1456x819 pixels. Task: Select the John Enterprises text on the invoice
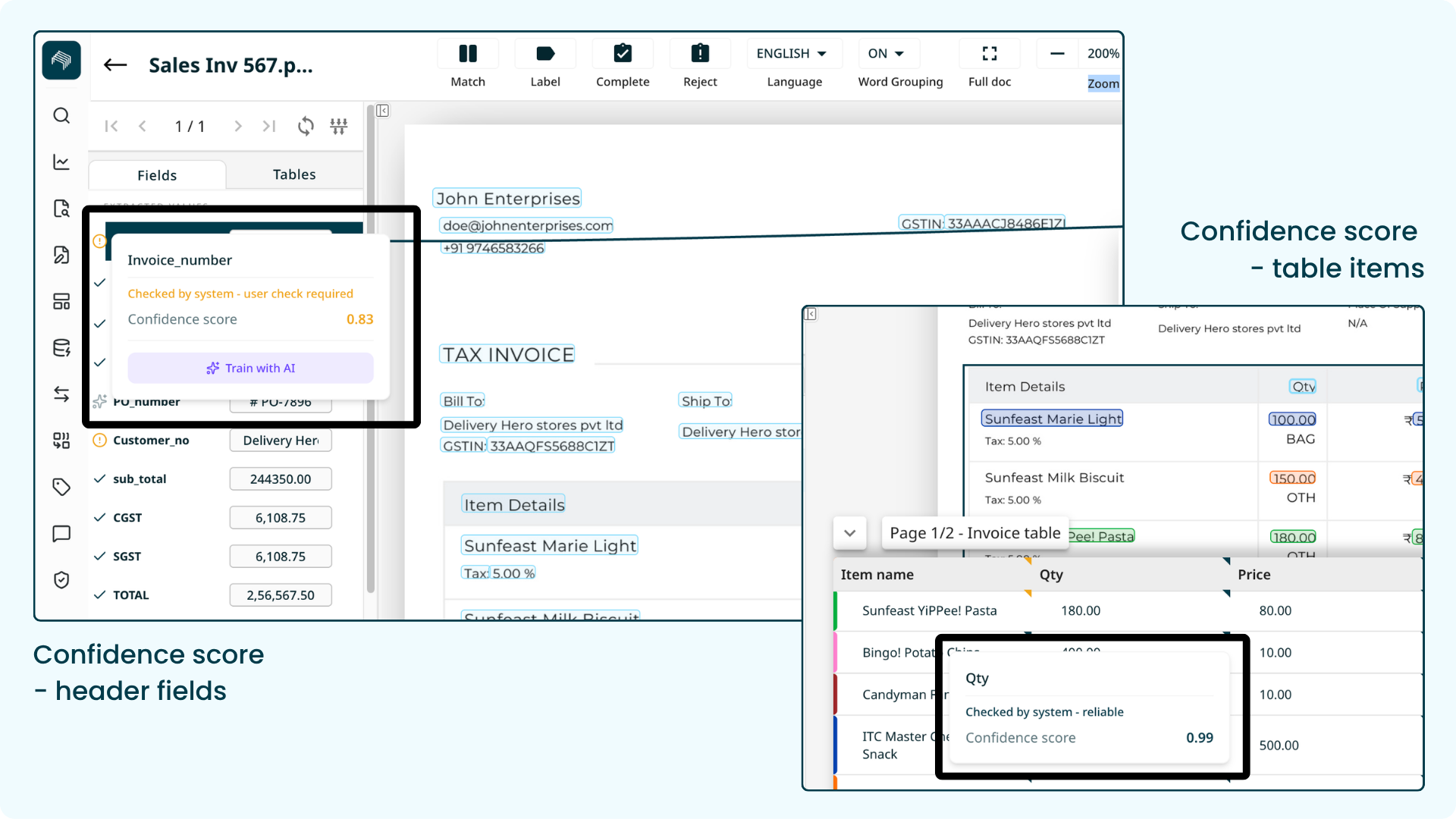tap(507, 199)
